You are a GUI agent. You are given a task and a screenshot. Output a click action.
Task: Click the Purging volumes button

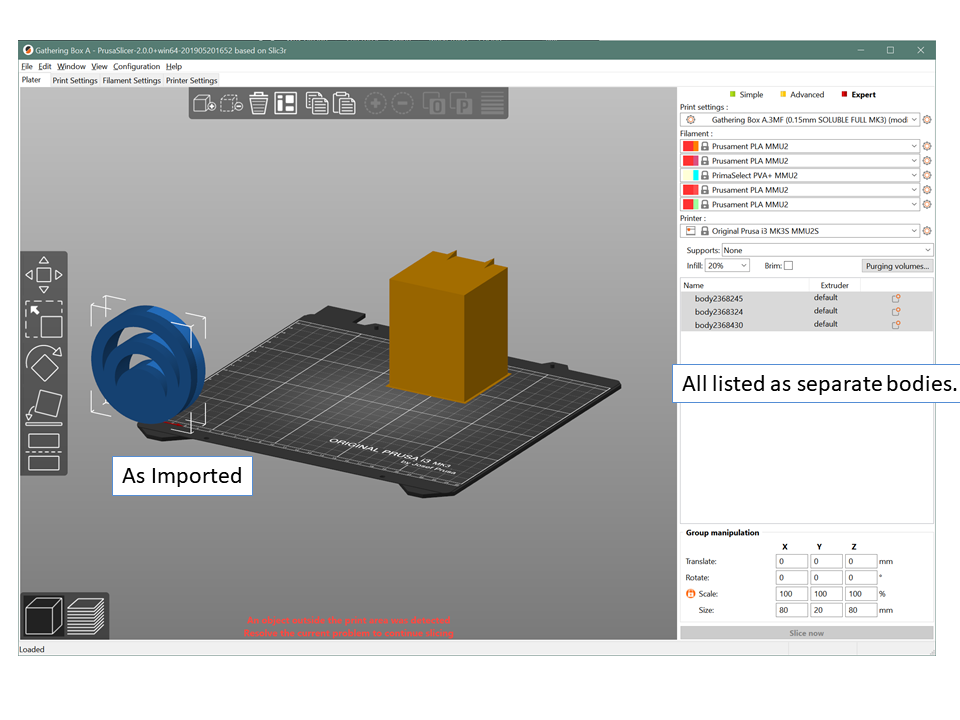tap(897, 266)
